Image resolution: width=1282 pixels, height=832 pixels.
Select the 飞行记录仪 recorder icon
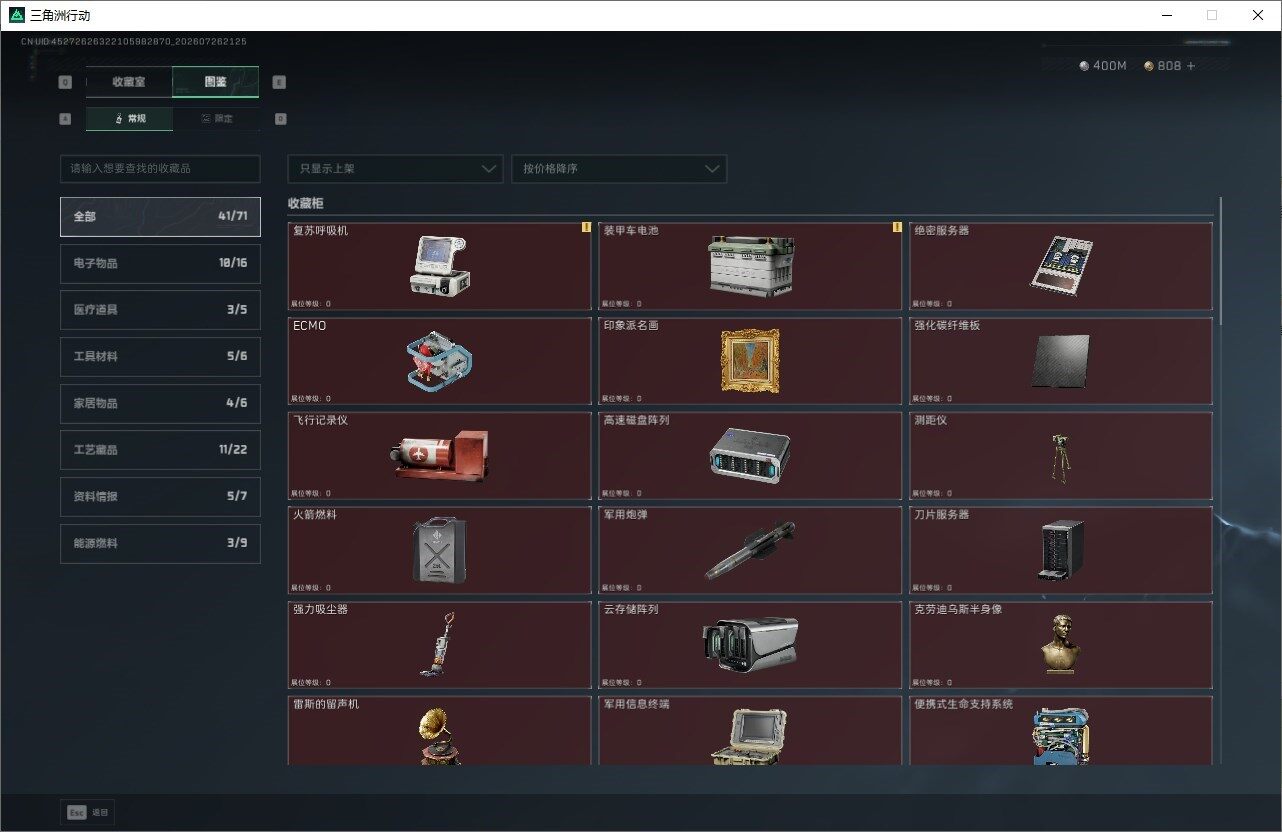440,455
